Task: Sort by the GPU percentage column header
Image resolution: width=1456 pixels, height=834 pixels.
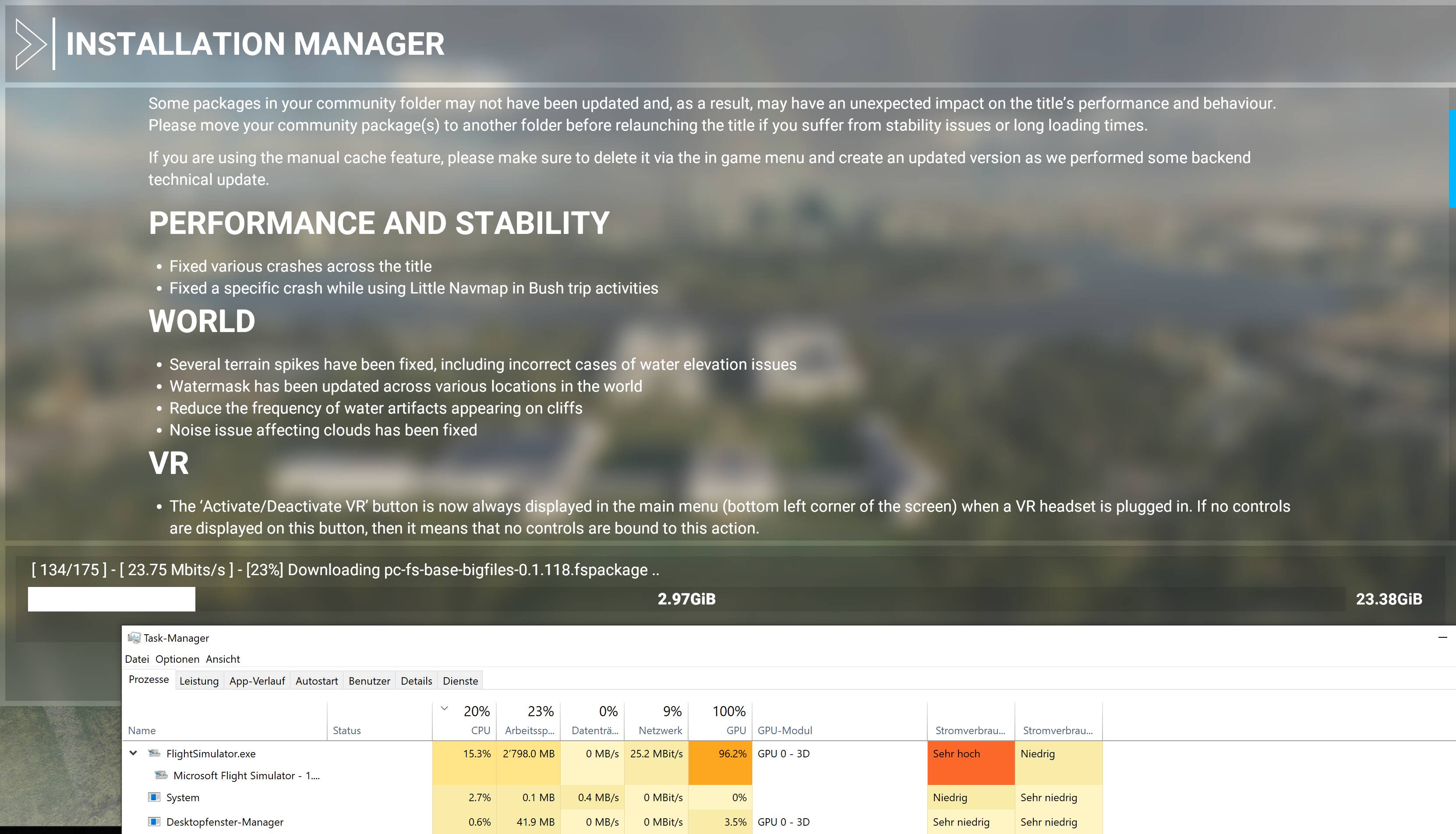Action: tap(721, 721)
